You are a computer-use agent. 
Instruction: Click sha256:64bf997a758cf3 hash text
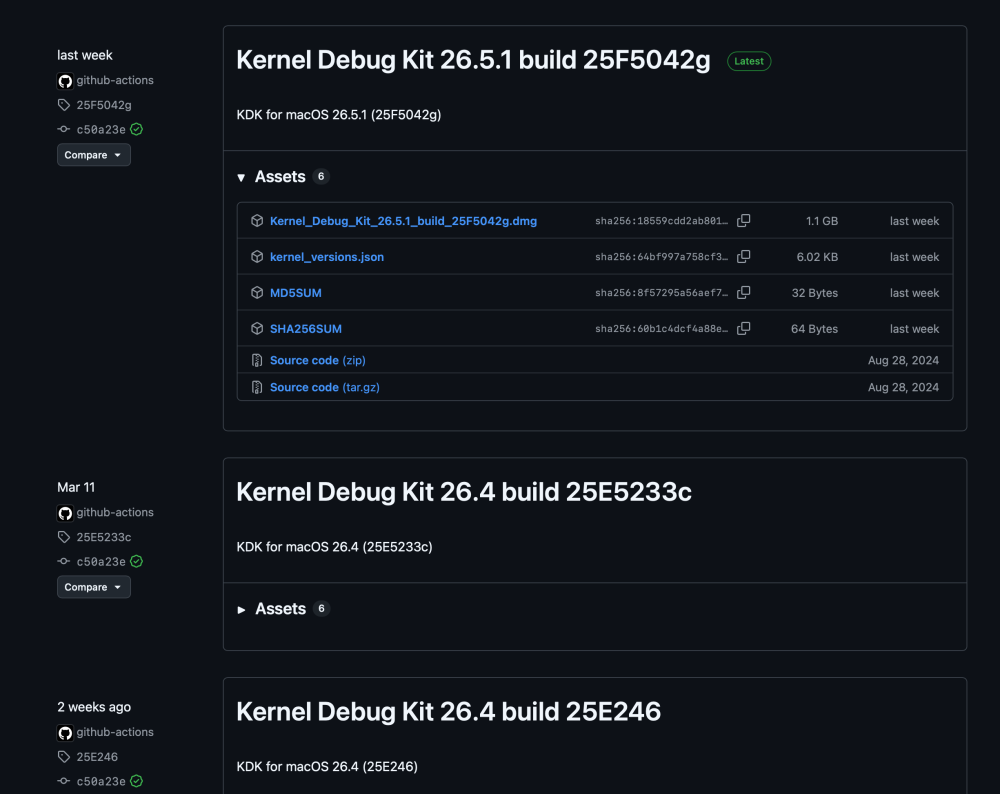[x=661, y=256]
